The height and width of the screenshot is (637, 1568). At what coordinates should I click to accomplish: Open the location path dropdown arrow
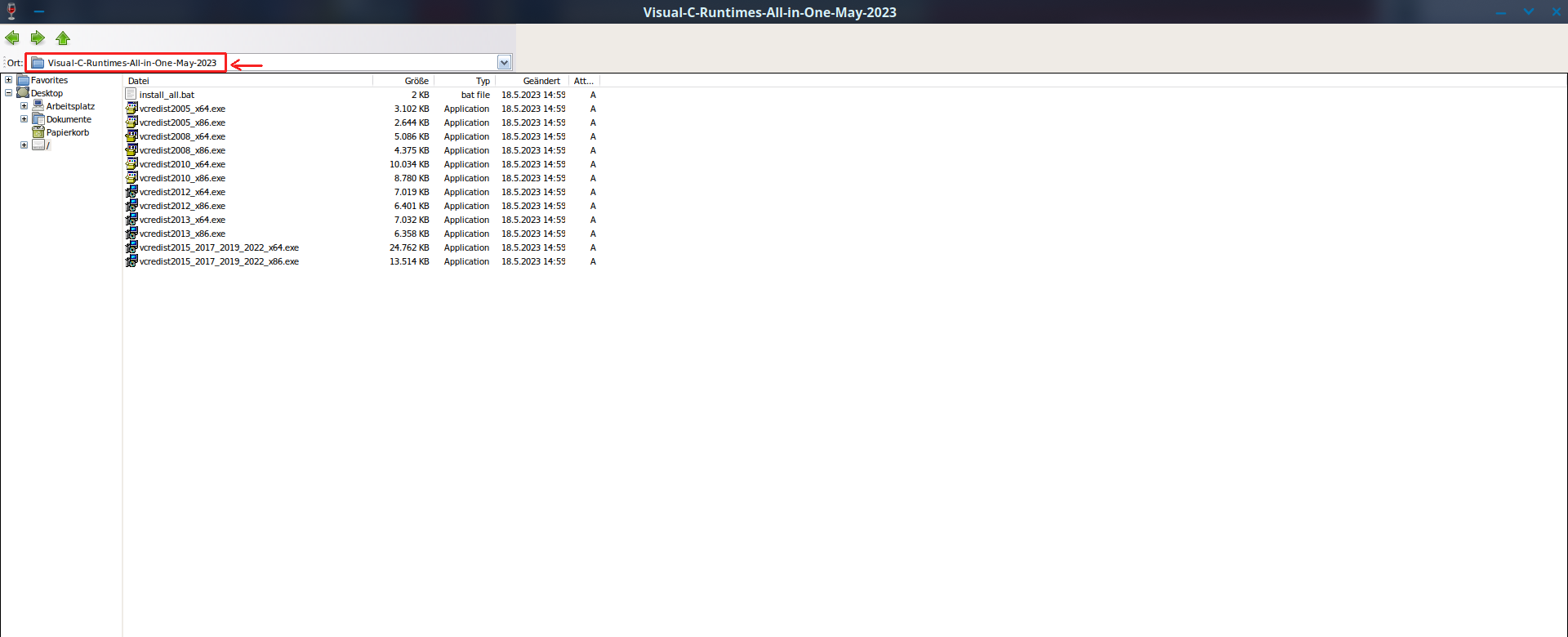(x=504, y=63)
